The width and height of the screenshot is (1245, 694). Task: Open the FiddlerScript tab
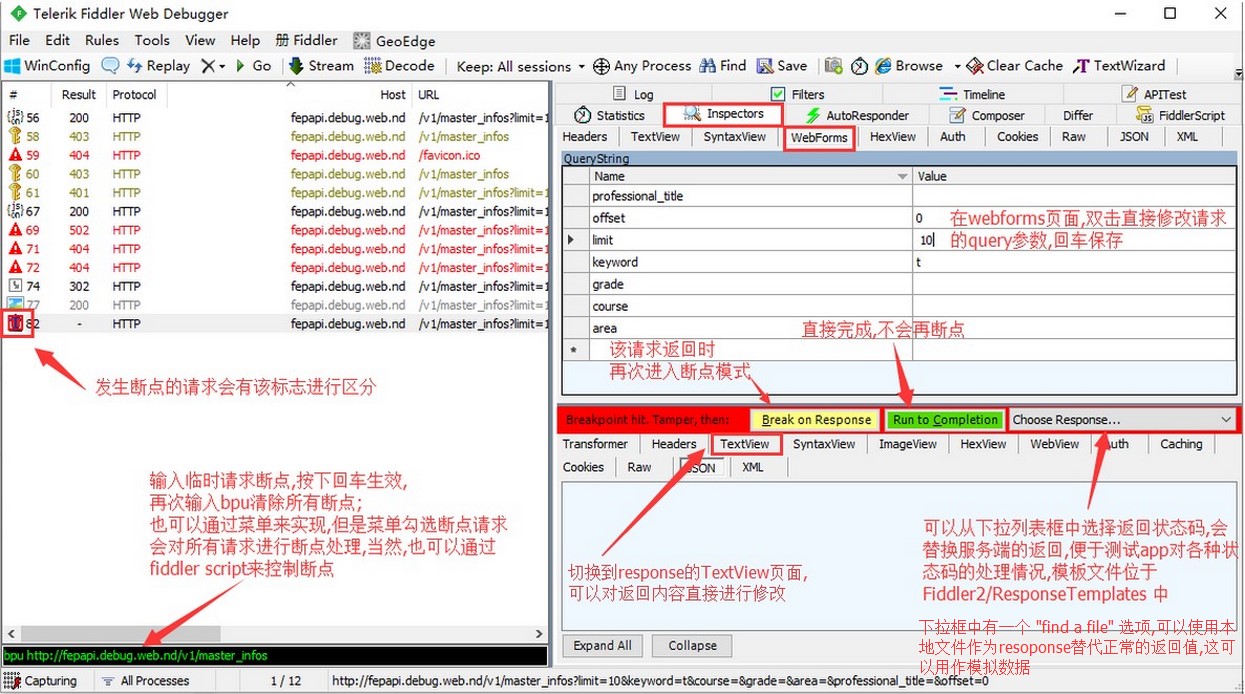coord(1180,115)
